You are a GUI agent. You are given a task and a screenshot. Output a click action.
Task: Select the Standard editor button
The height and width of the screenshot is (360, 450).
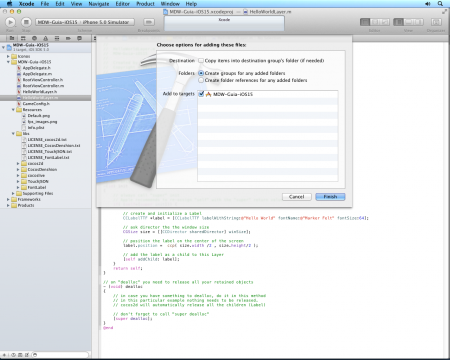365,22
